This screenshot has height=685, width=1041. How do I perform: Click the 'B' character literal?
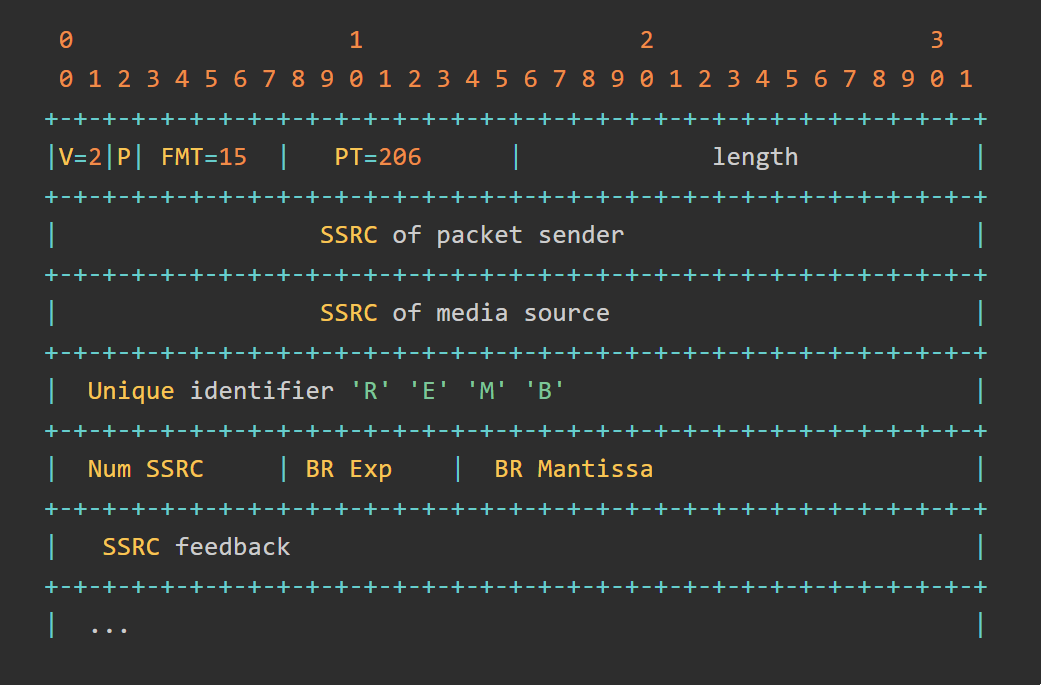[x=545, y=391]
